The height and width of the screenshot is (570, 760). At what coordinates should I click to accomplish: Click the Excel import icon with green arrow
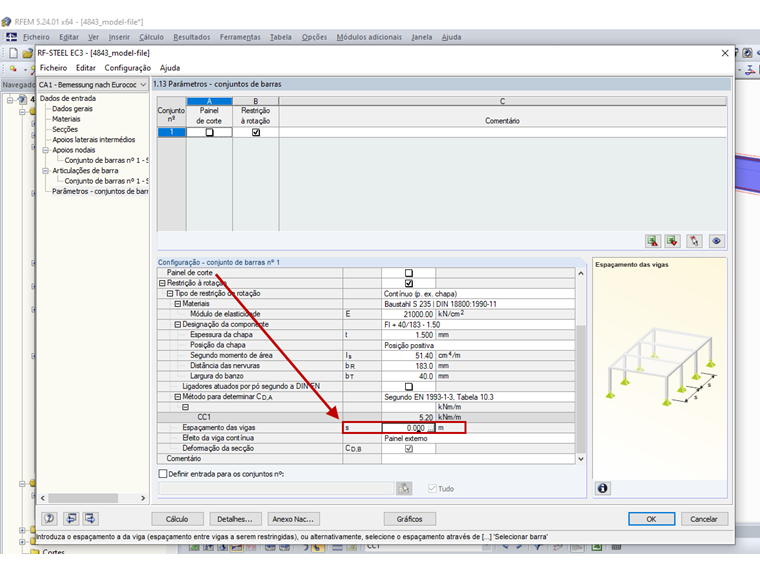pos(672,241)
